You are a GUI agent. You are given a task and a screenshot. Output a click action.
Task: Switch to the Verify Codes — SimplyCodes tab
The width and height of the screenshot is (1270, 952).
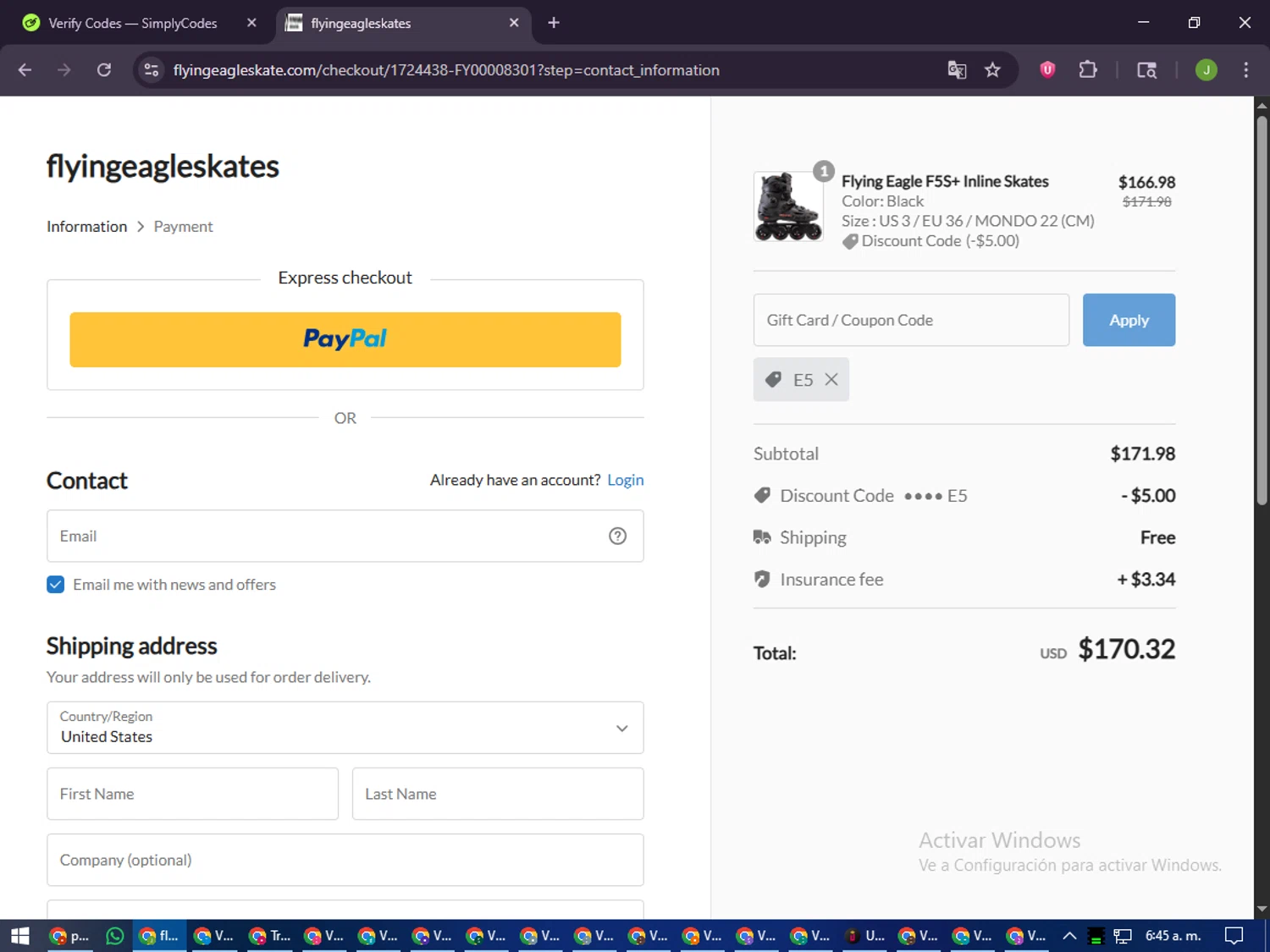134,23
